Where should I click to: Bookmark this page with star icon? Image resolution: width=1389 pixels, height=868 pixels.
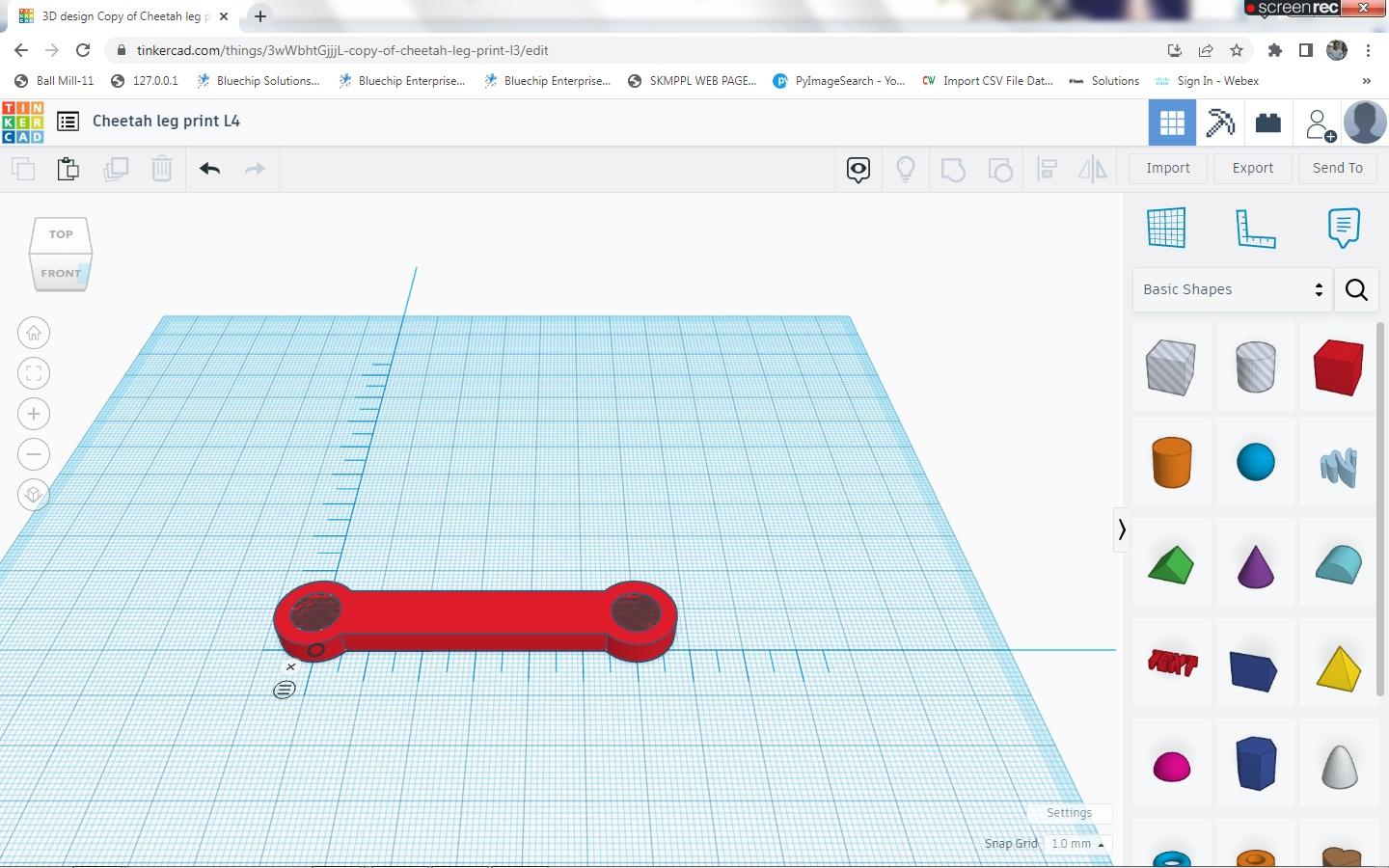click(x=1237, y=50)
